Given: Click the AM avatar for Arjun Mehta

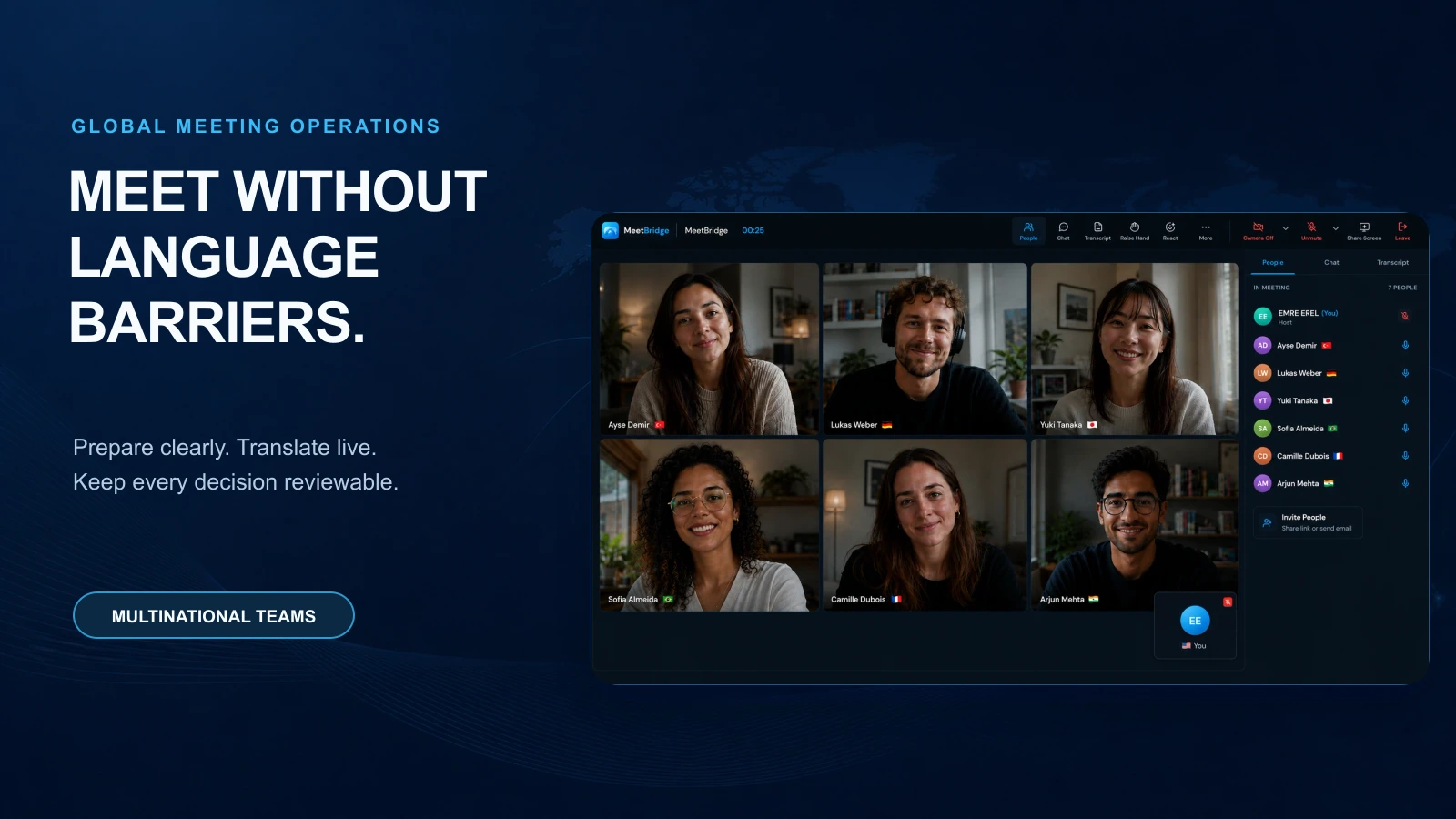Looking at the screenshot, I should click(1262, 483).
